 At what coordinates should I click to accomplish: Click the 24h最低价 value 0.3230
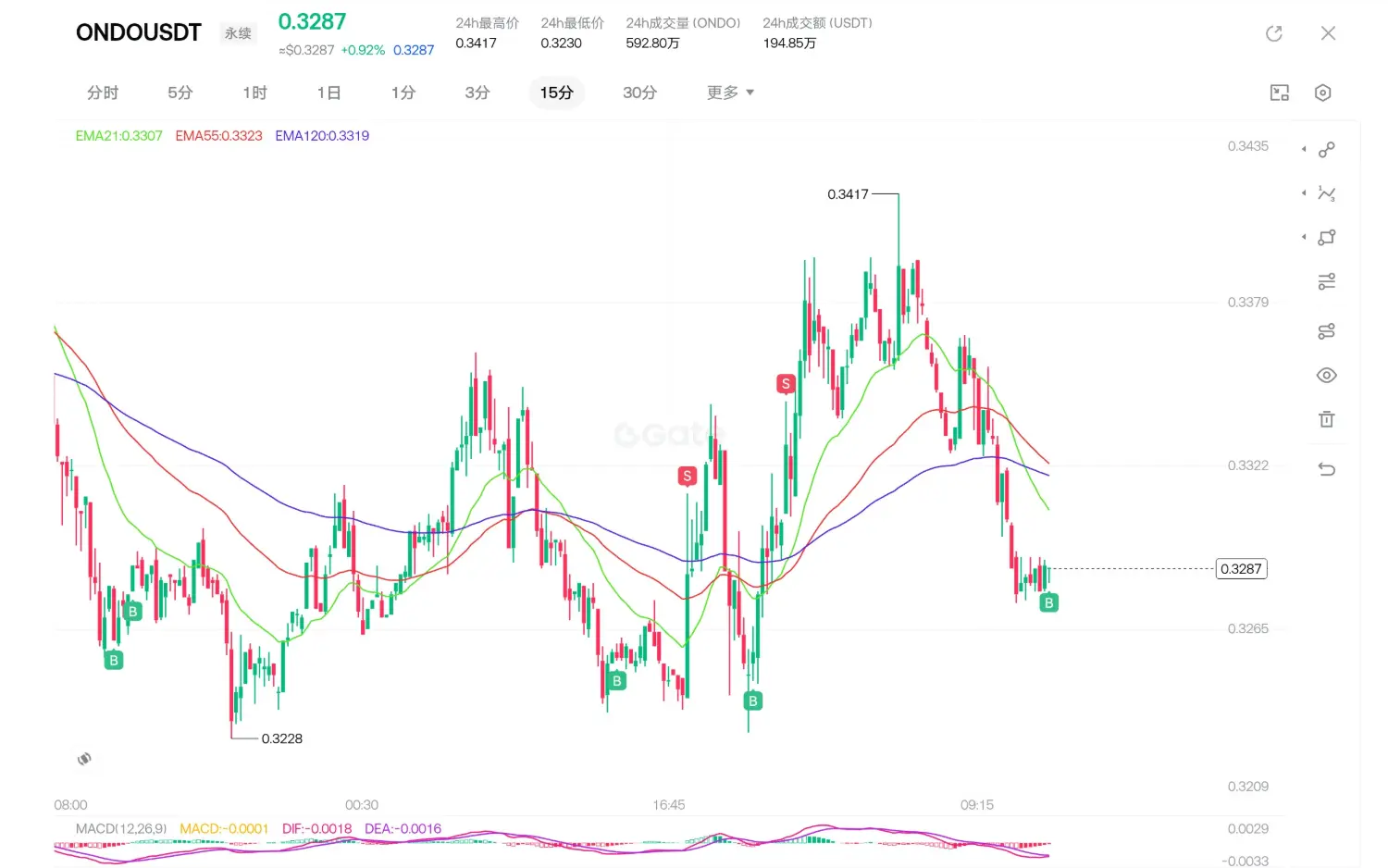[562, 43]
